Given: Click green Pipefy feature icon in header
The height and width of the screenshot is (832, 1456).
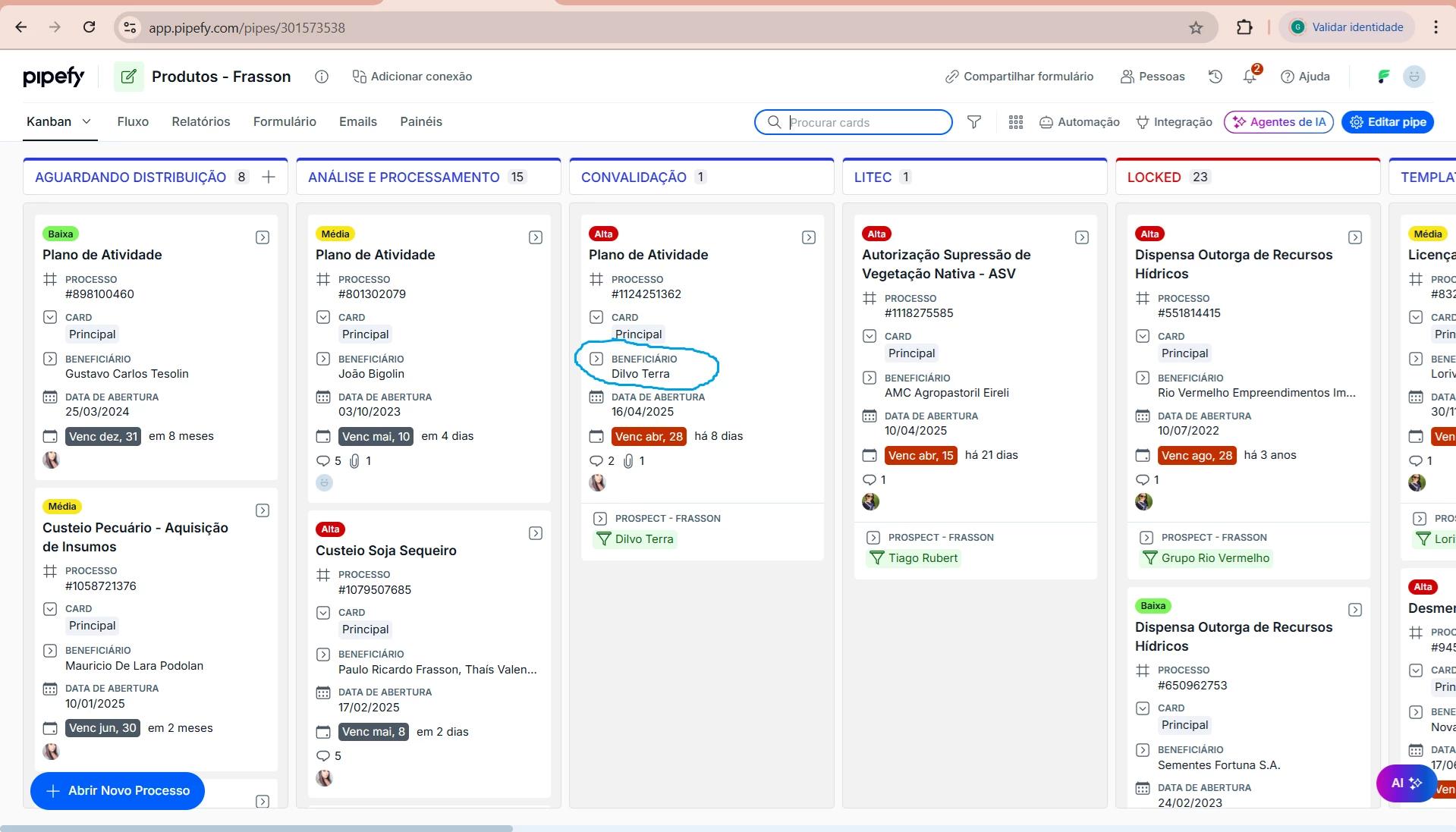Looking at the screenshot, I should click(x=1383, y=77).
